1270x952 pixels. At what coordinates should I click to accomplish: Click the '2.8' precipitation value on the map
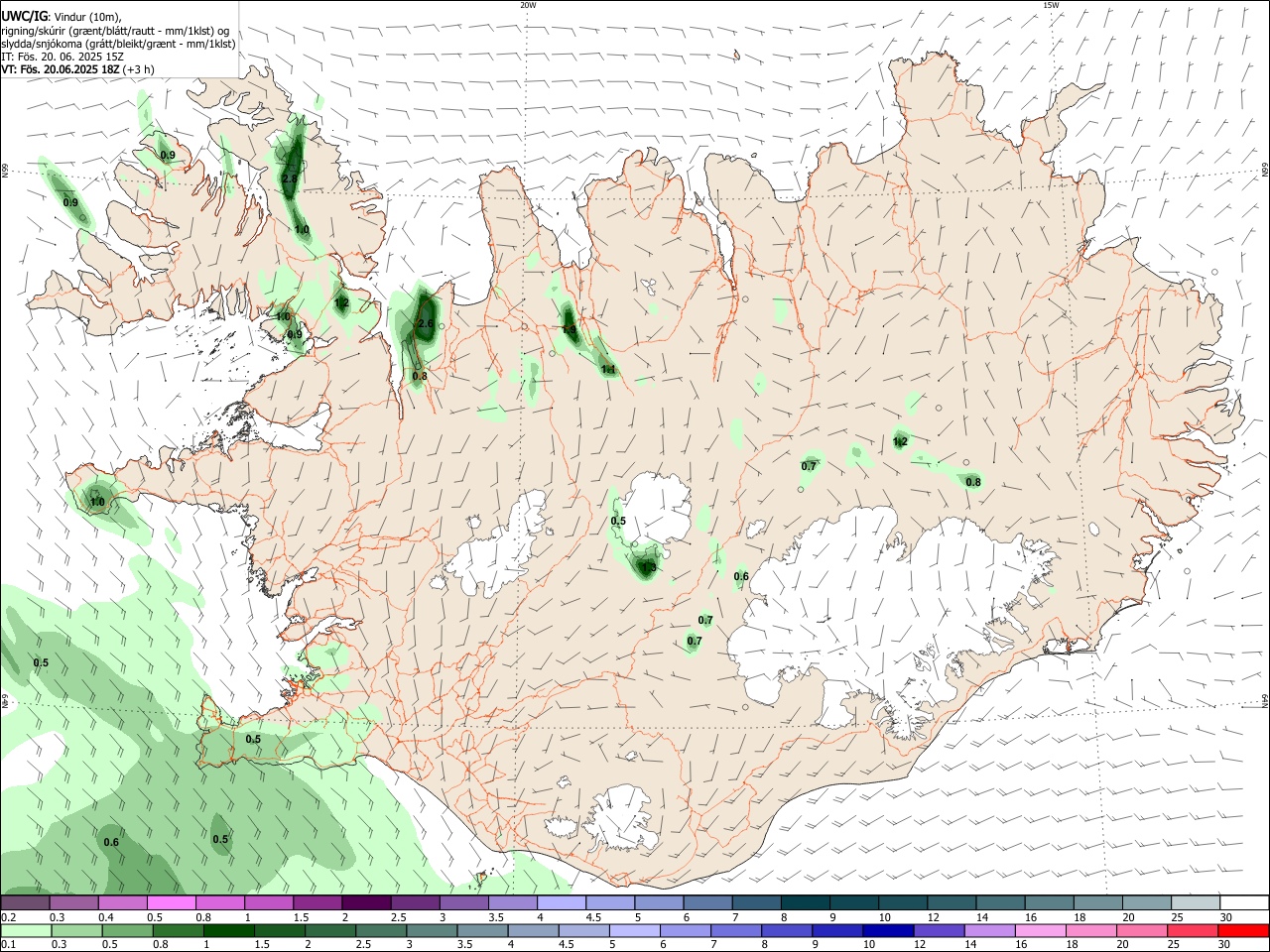click(290, 178)
